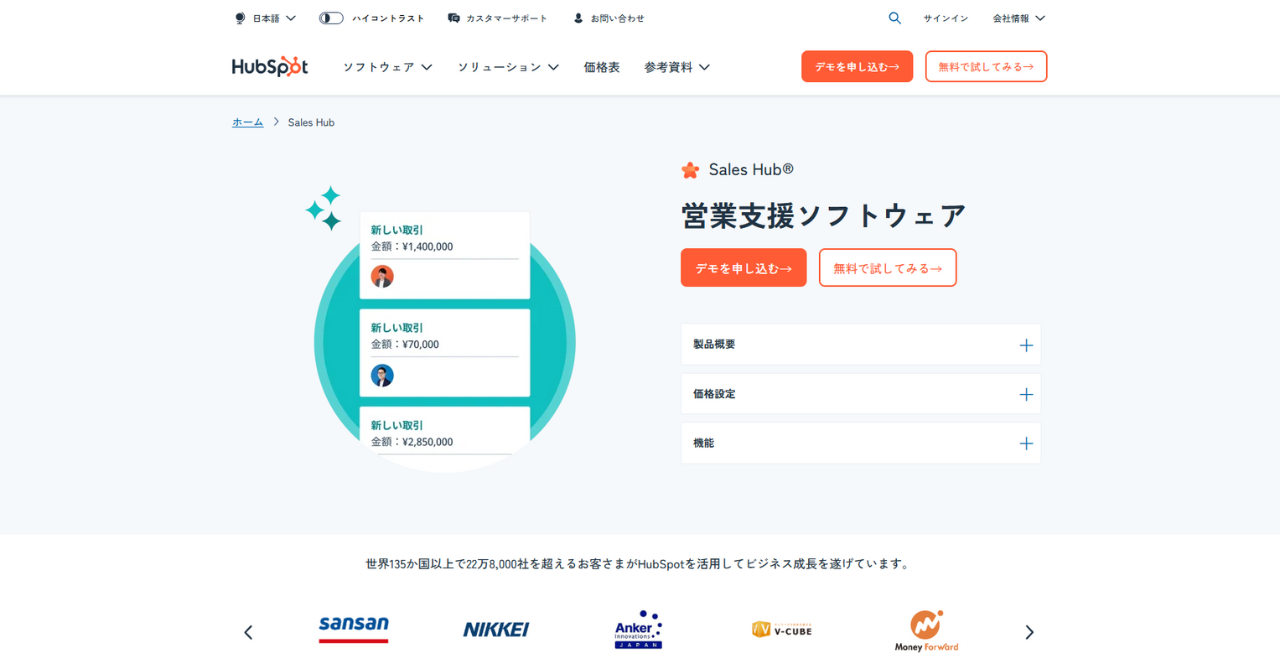Show previous customer logos with left arrow
1280x670 pixels.
click(248, 632)
